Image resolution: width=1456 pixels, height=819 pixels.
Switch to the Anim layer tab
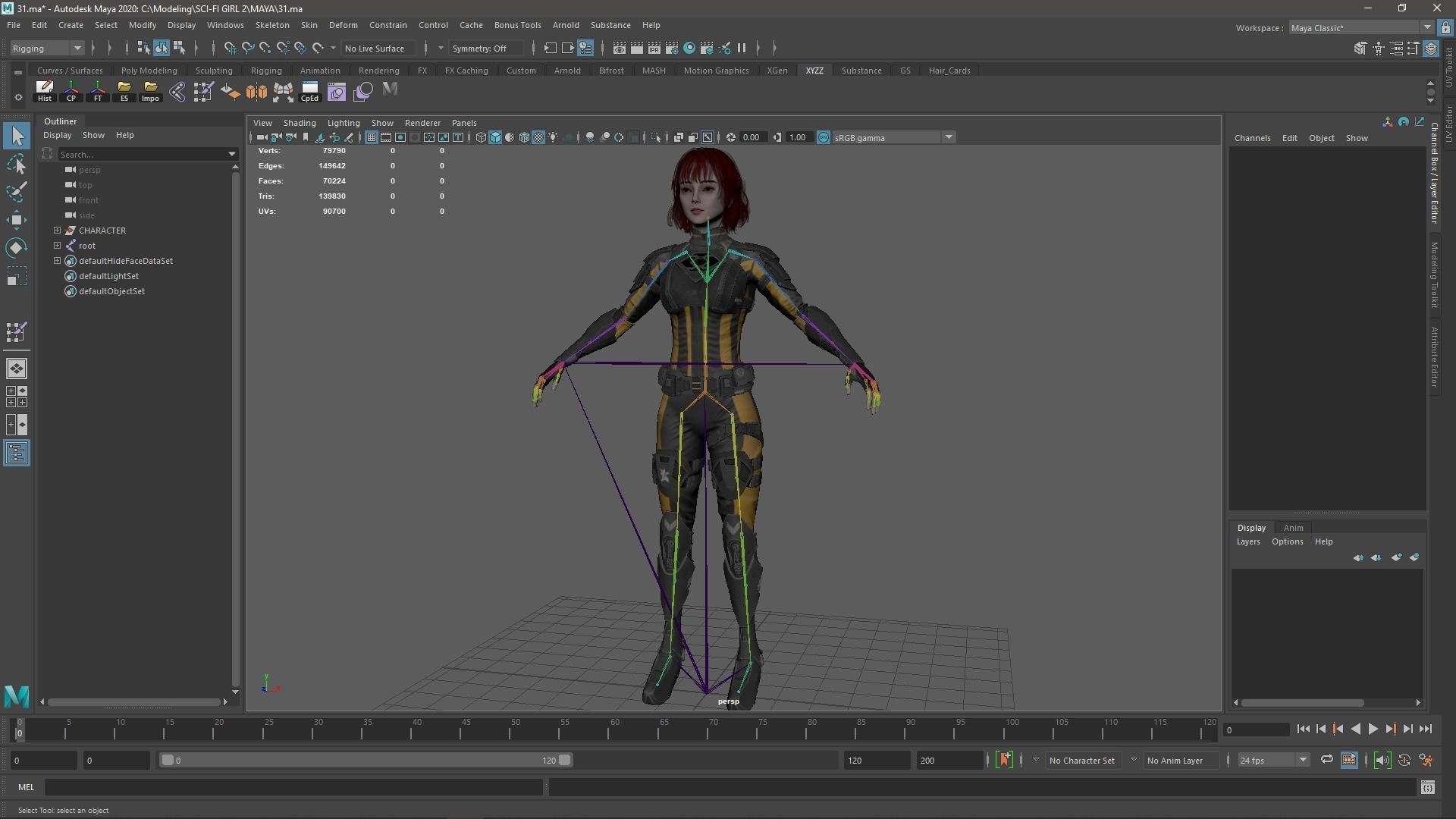(1293, 528)
